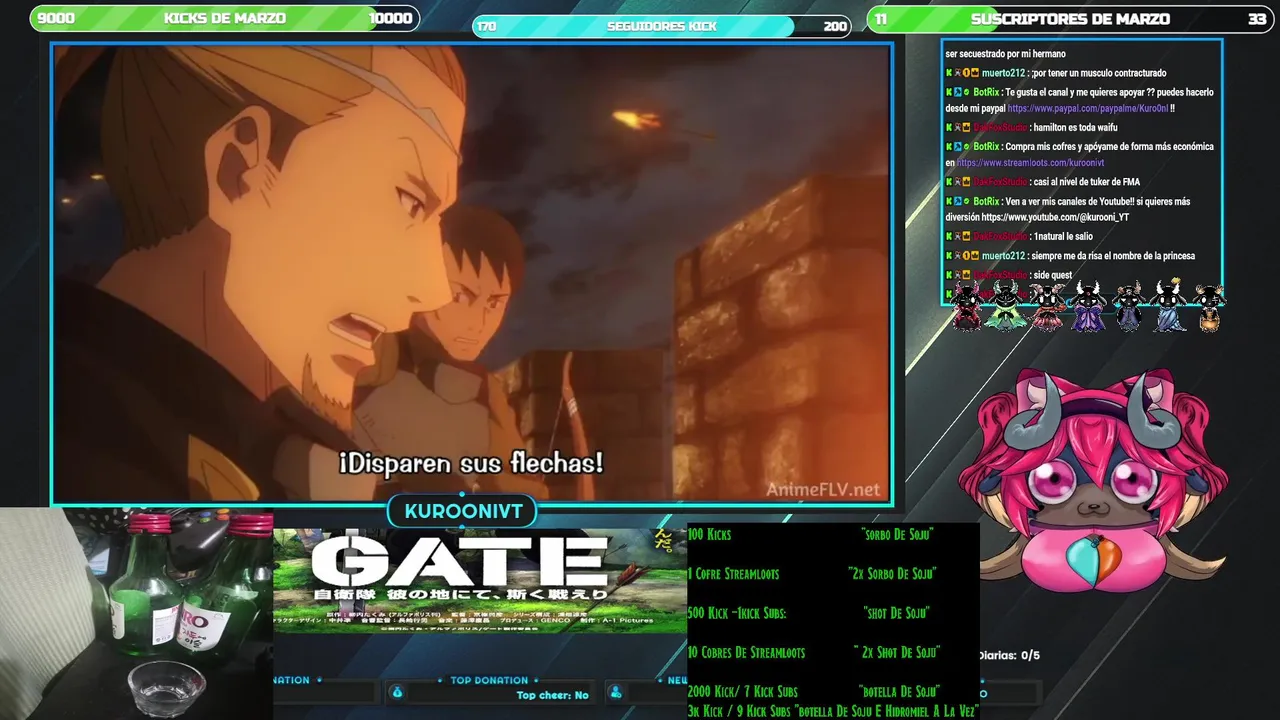
Task: Click the Kick badge on muerto212's 'musculo contracturado' message
Action: [949, 73]
